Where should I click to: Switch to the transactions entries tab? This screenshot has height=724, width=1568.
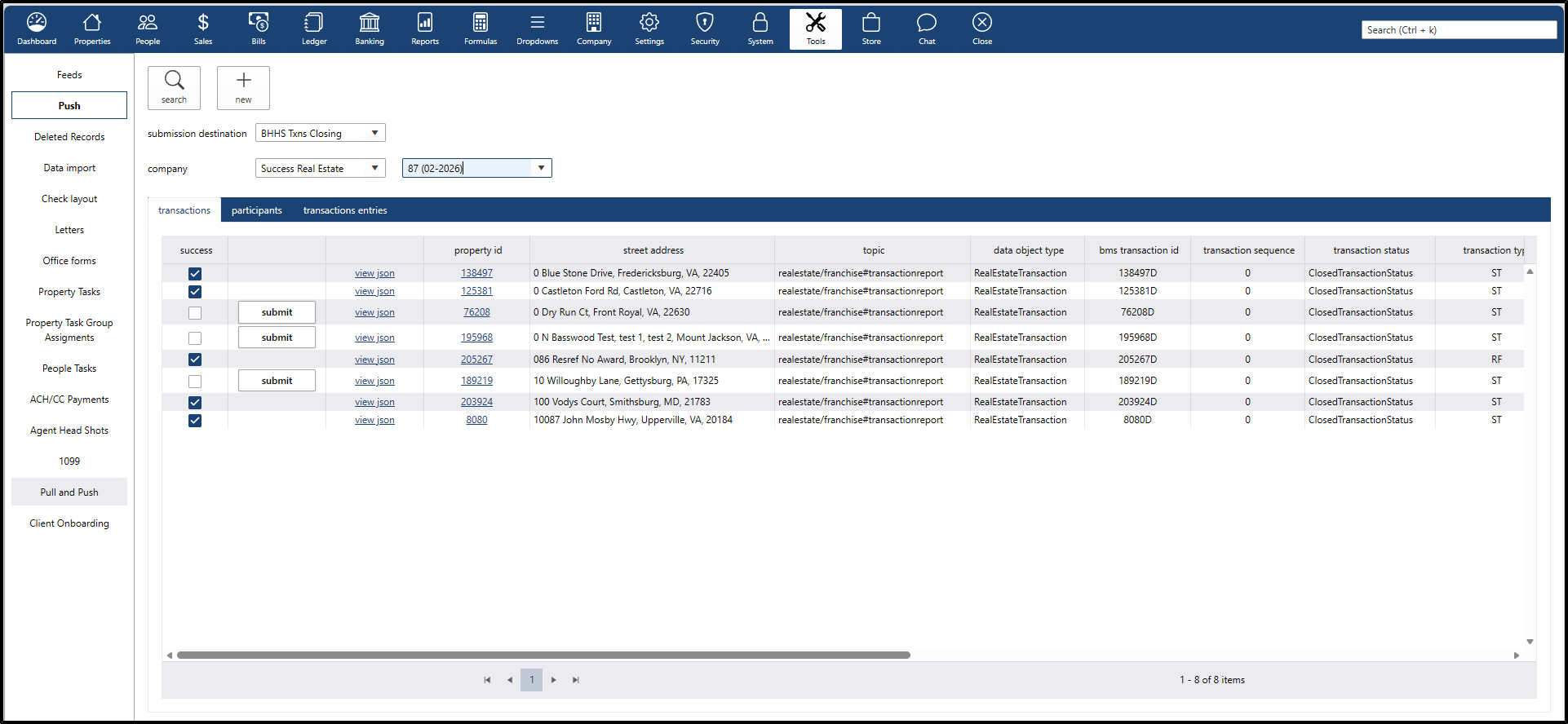tap(345, 210)
